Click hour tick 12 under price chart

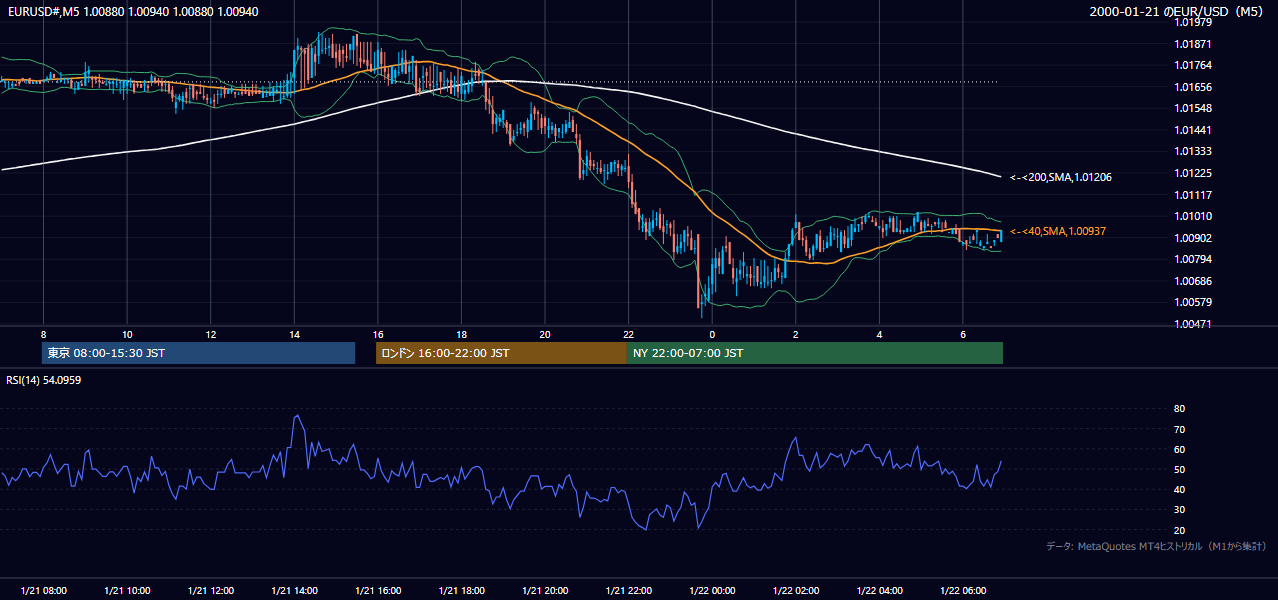tap(210, 334)
